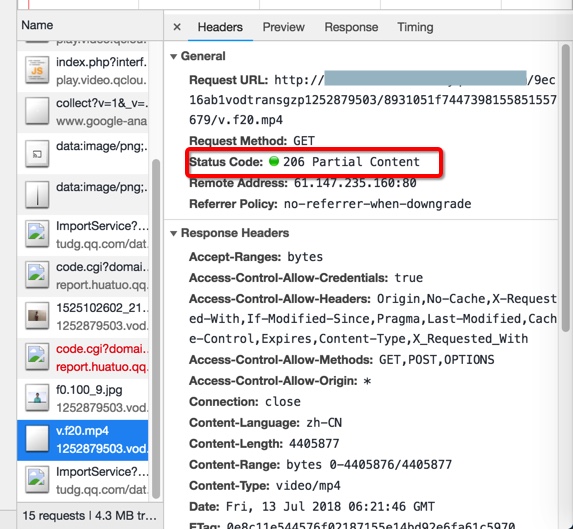Click the Access-Control-Allow-Headers header name
The width and height of the screenshot is (573, 530).
280,299
